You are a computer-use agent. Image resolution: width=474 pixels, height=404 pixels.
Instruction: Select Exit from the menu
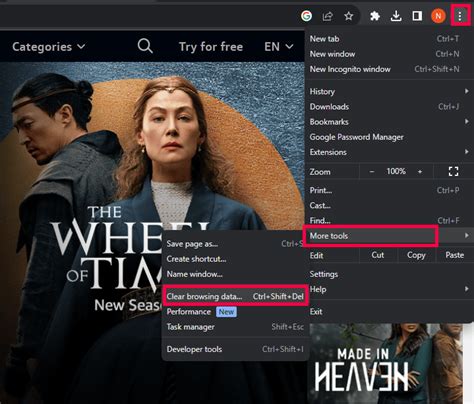coord(389,312)
